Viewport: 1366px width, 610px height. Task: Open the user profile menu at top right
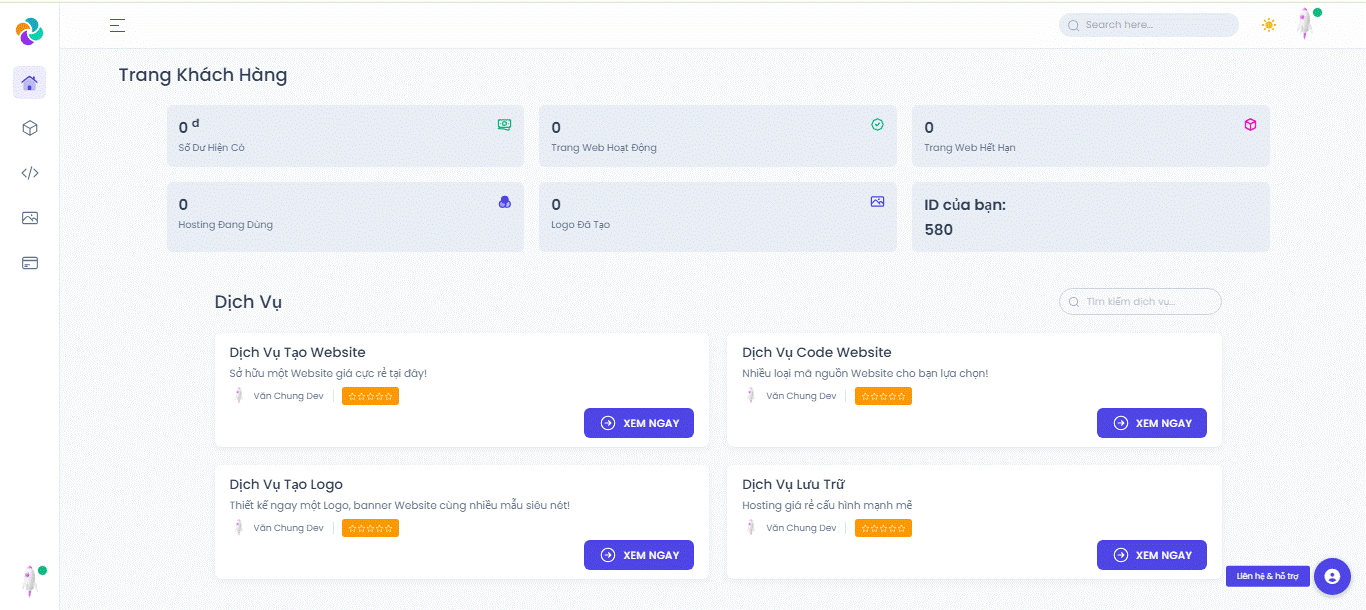[1305, 24]
